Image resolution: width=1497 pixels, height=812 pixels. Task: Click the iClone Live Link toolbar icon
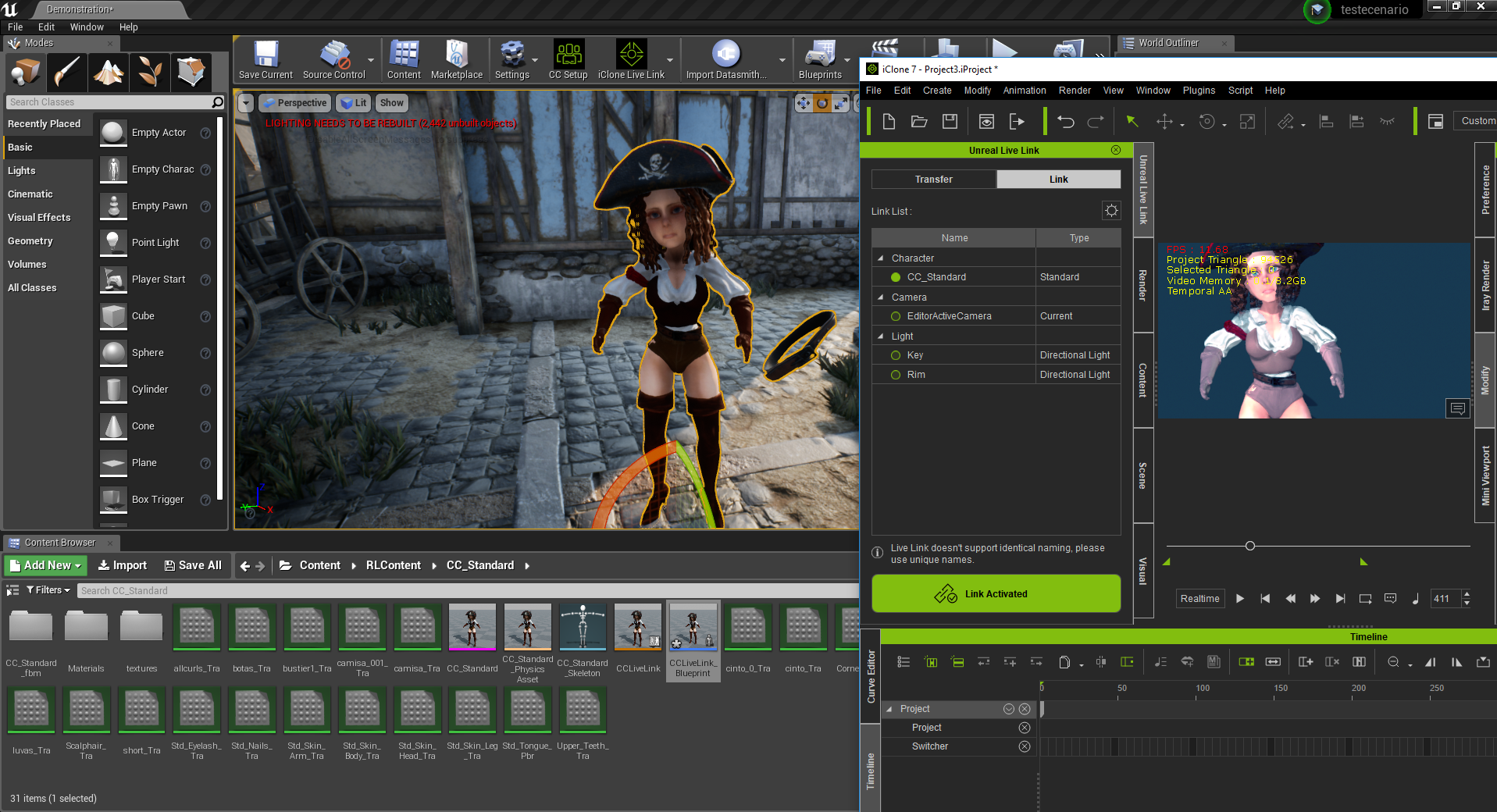pyautogui.click(x=631, y=59)
